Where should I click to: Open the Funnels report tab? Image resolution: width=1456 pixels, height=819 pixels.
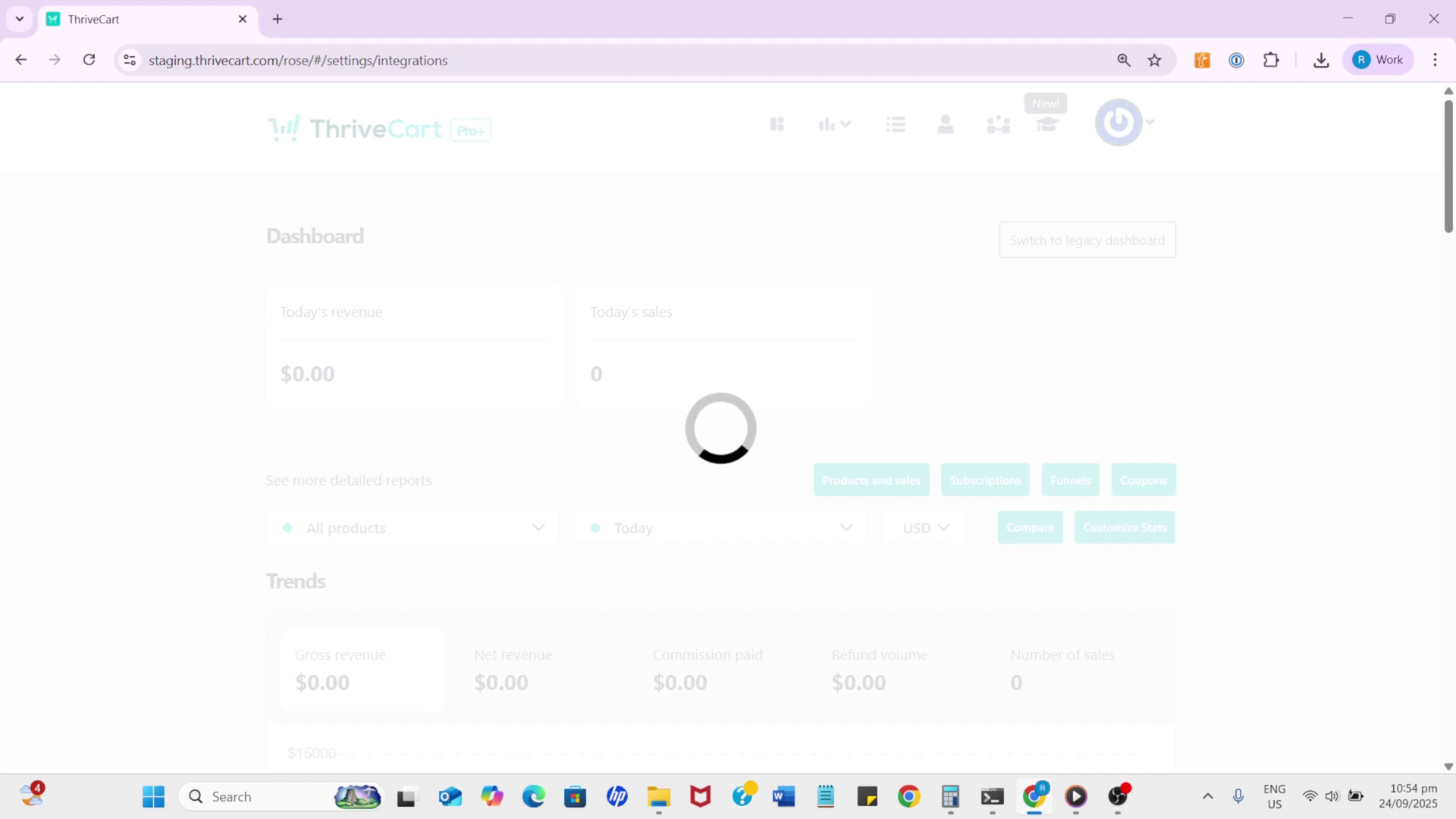[1070, 479]
